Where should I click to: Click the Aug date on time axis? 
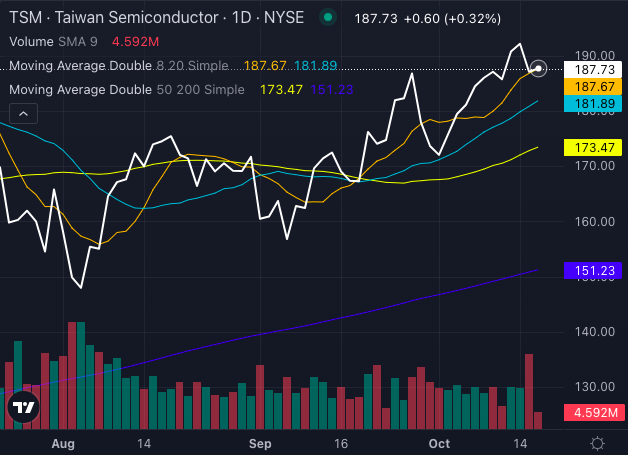coord(62,443)
